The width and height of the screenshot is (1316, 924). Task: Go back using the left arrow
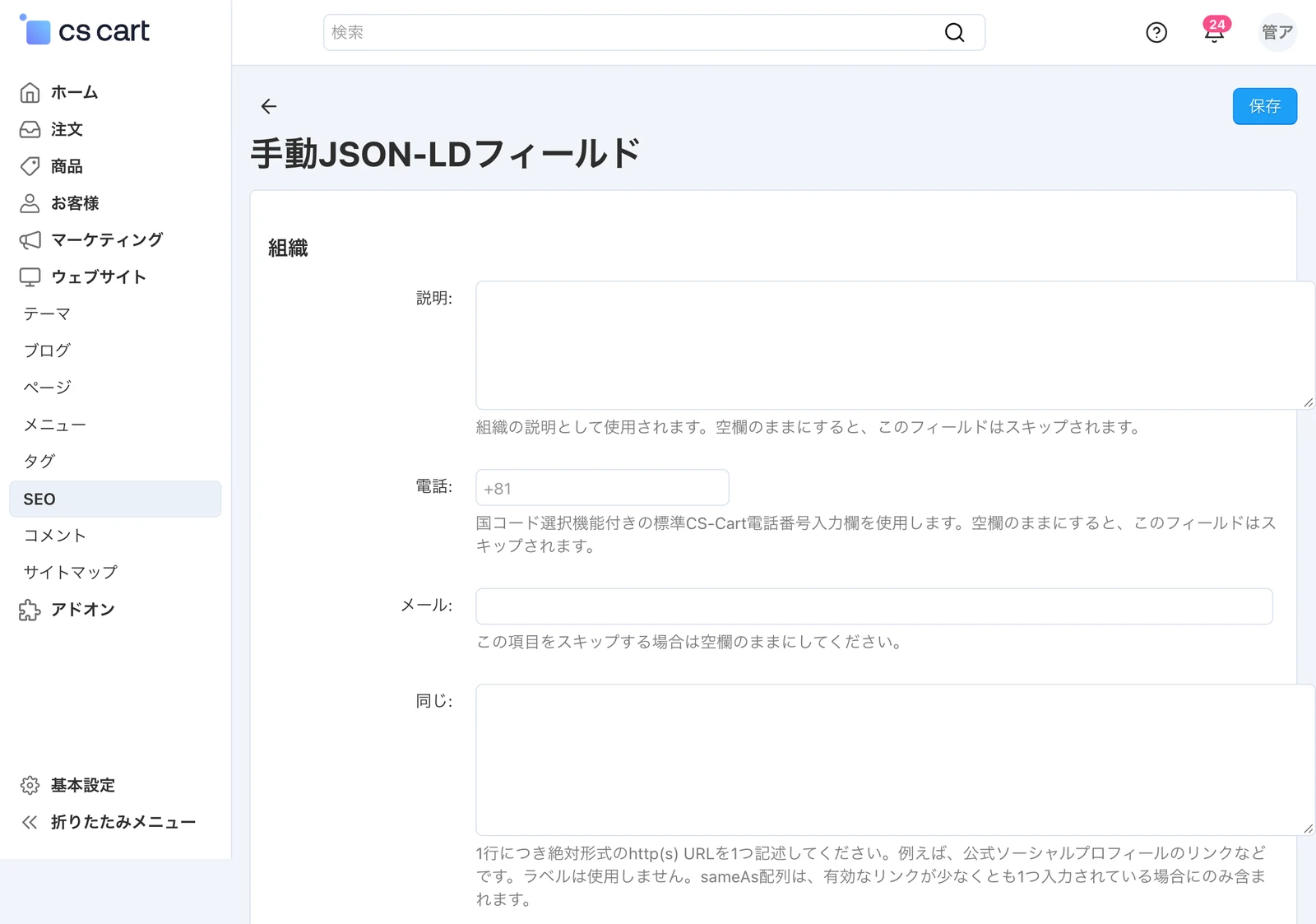pyautogui.click(x=269, y=106)
